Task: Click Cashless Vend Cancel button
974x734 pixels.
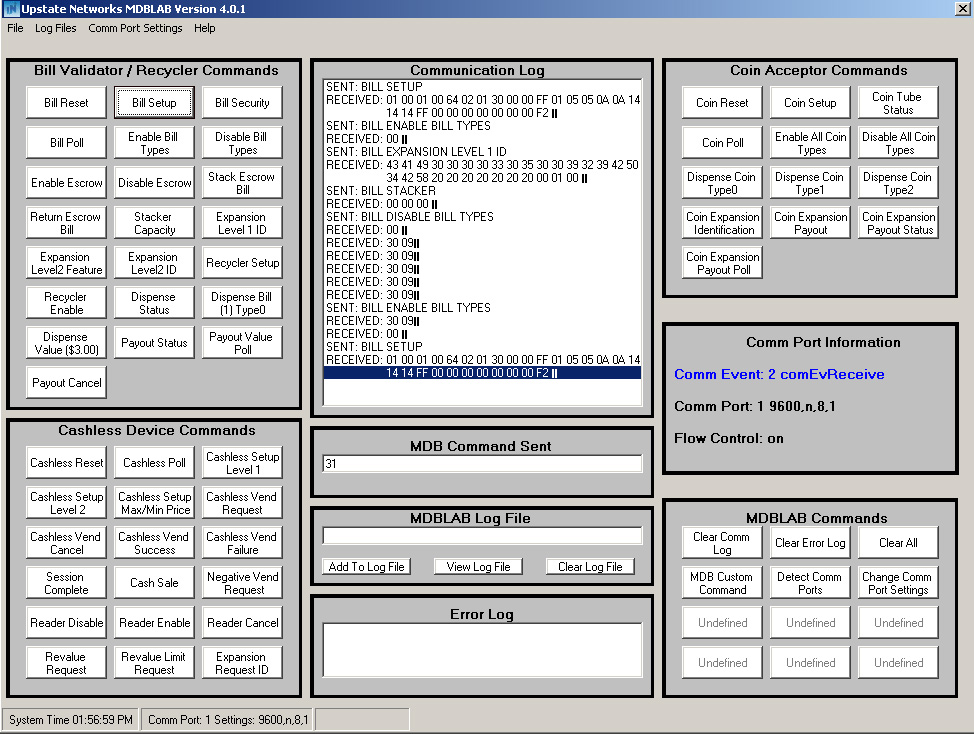Action: point(66,543)
